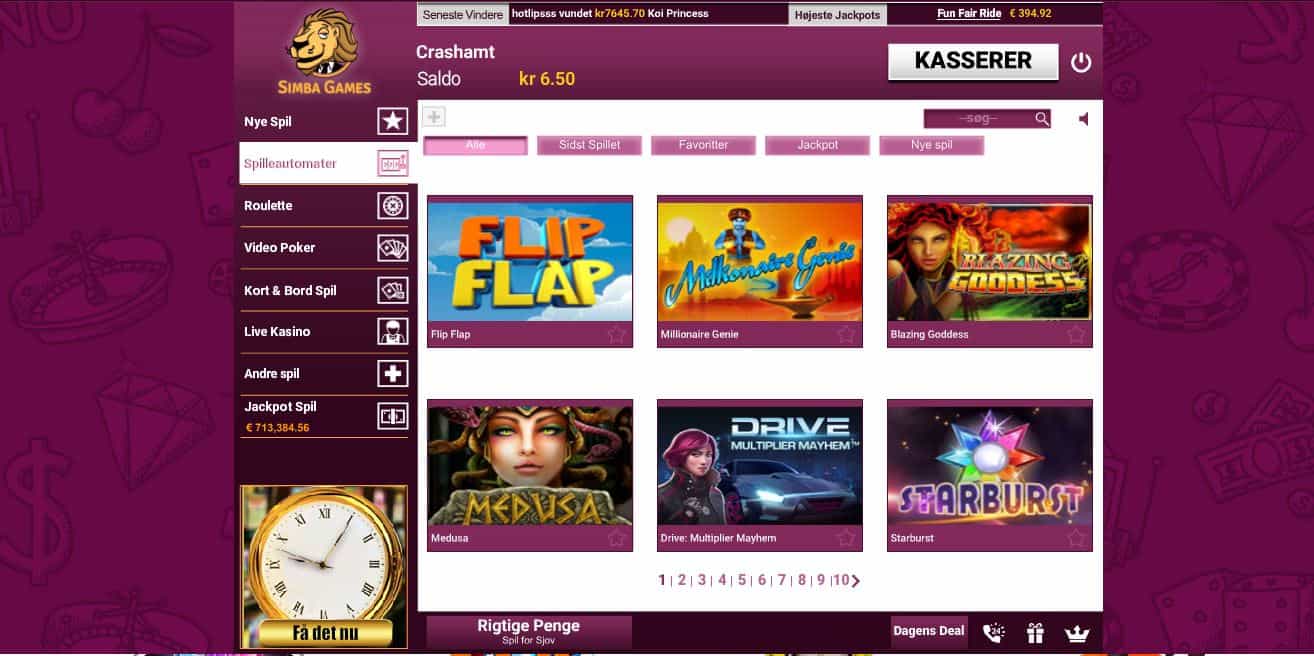Go to page 5 of games

[x=742, y=580]
